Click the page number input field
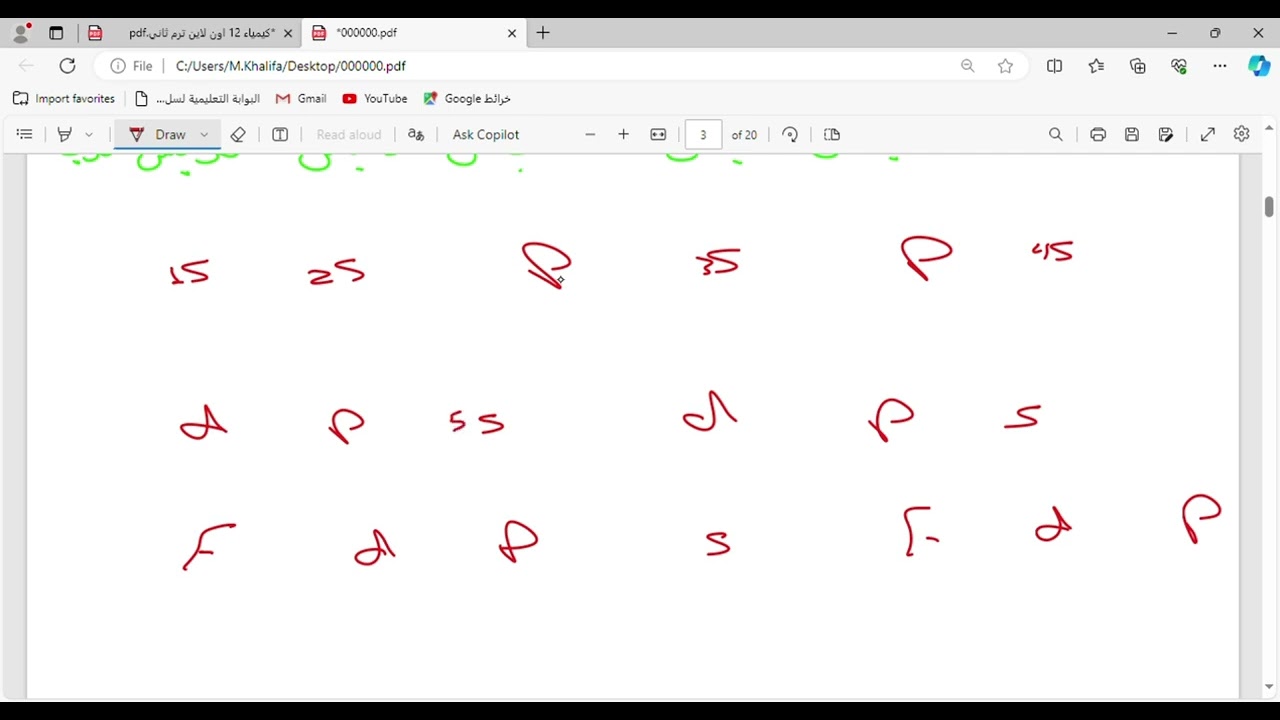This screenshot has width=1280, height=720. coord(703,134)
